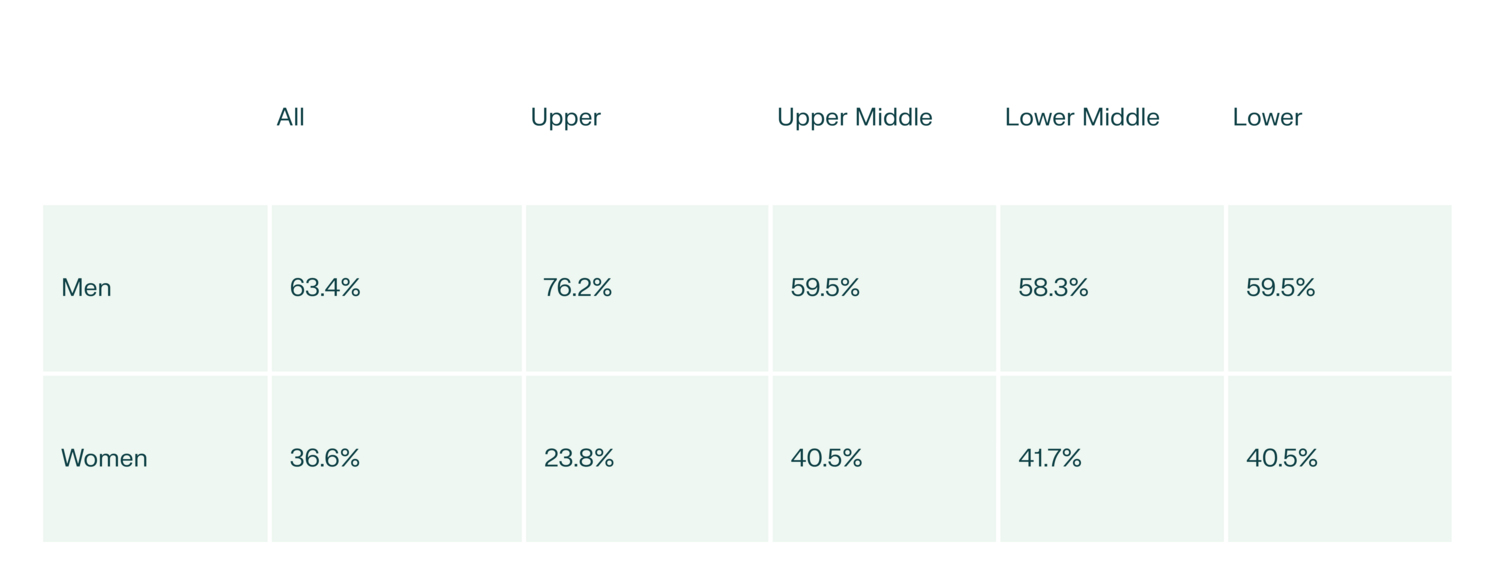Select the Lower Middle column header
Screen dimensions: 1500x586
coord(1081,117)
